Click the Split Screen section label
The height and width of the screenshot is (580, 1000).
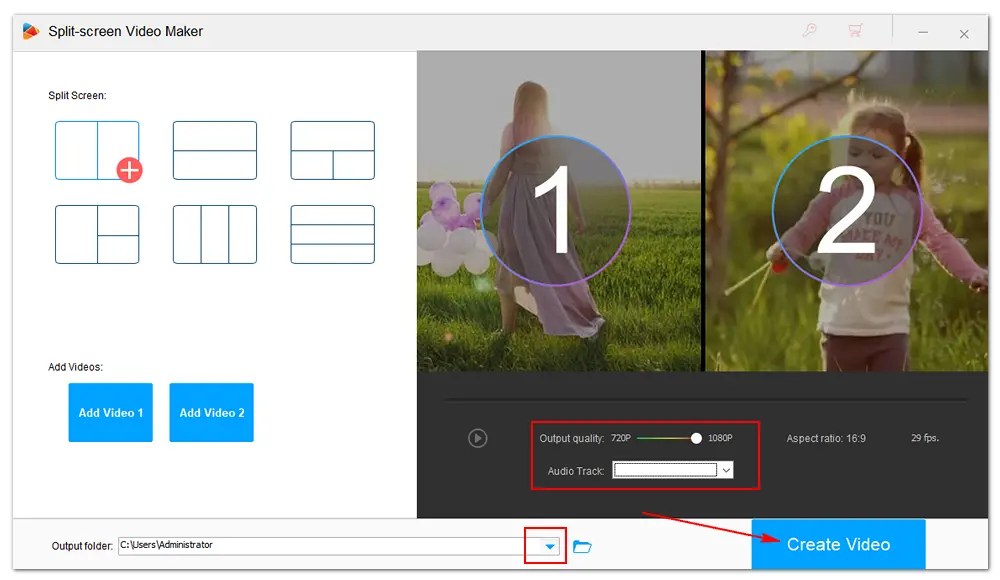[79, 95]
